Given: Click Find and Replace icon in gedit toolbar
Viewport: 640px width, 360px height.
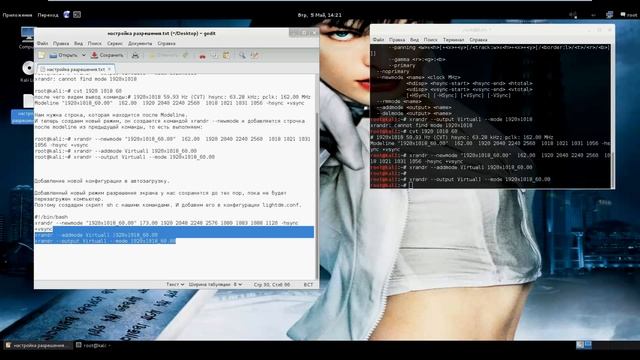Looking at the screenshot, I should 255,56.
